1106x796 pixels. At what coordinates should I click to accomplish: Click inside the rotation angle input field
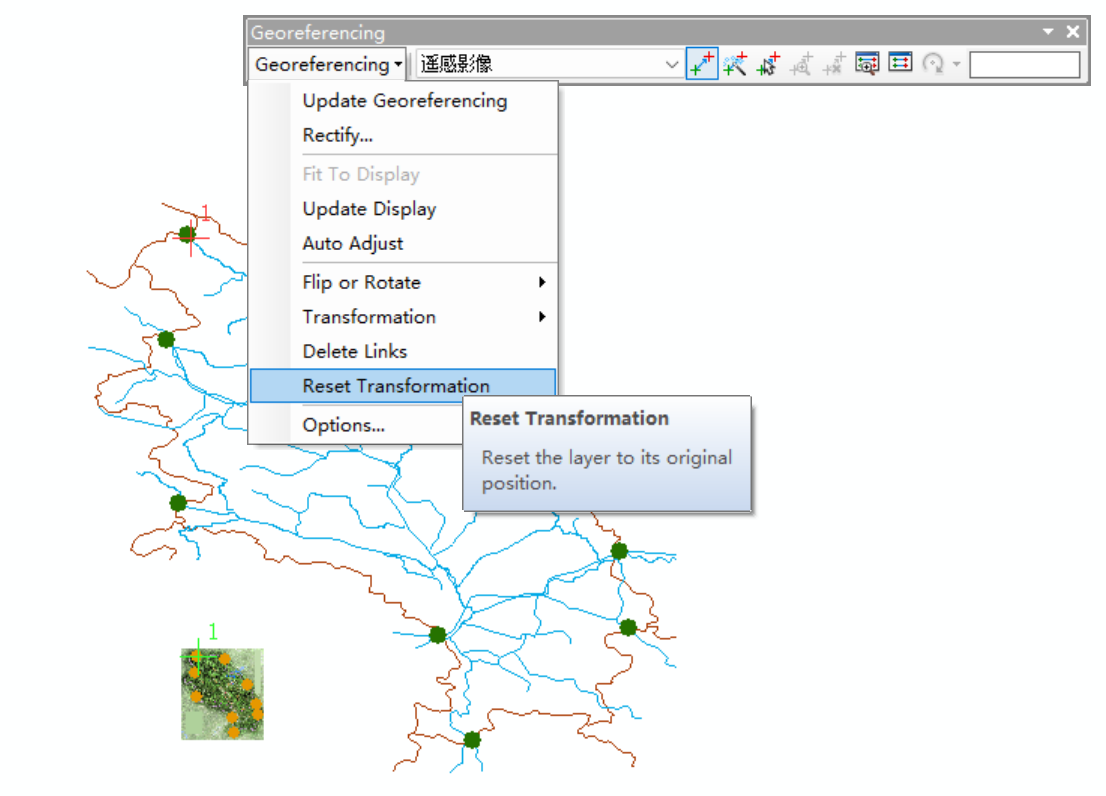coord(1023,63)
